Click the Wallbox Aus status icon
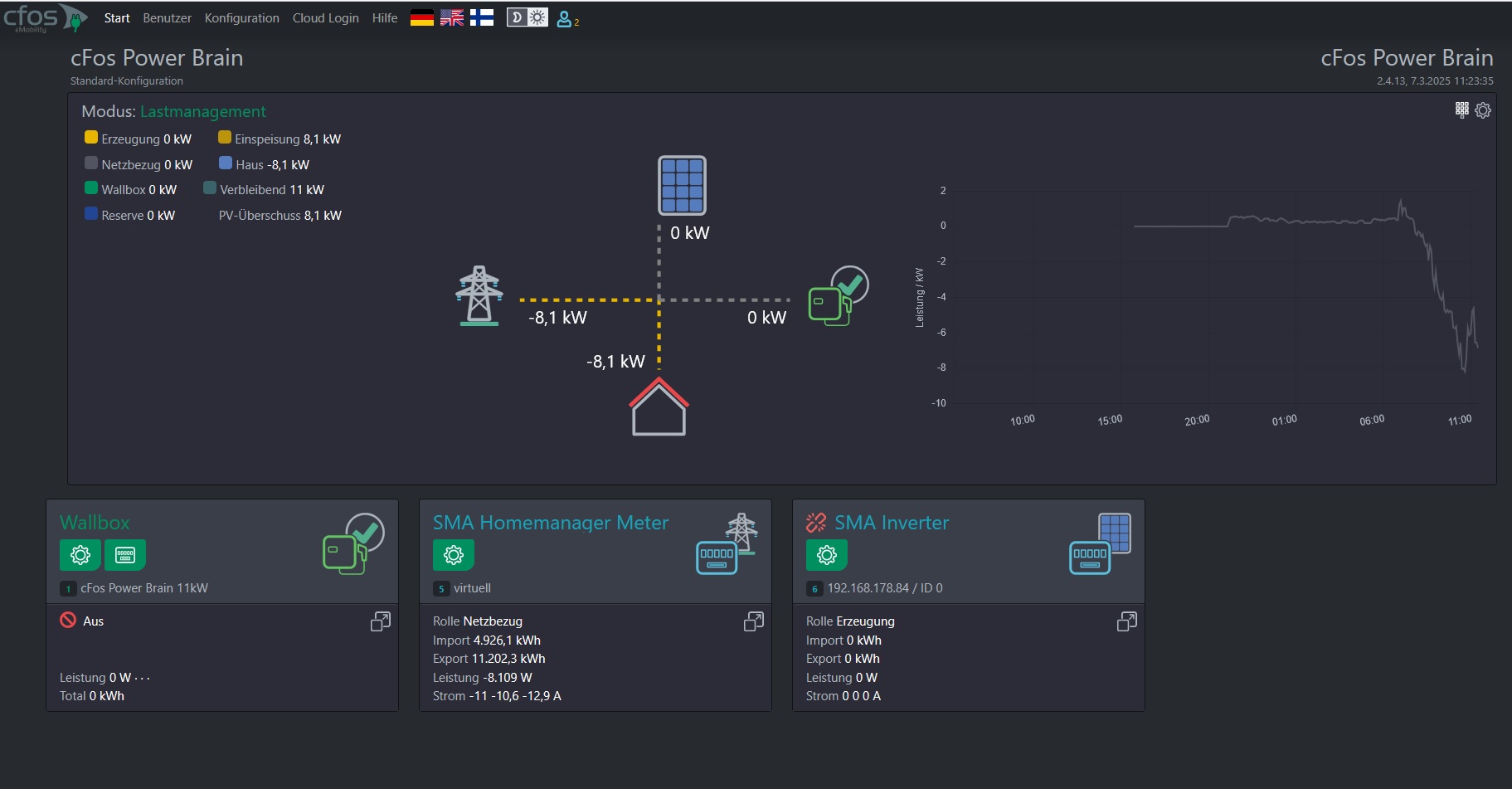 tap(68, 620)
